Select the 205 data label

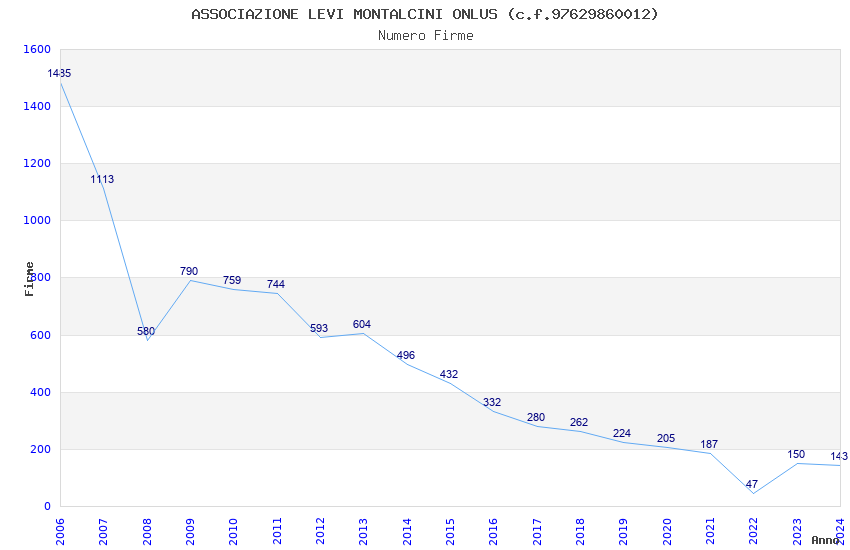point(666,438)
